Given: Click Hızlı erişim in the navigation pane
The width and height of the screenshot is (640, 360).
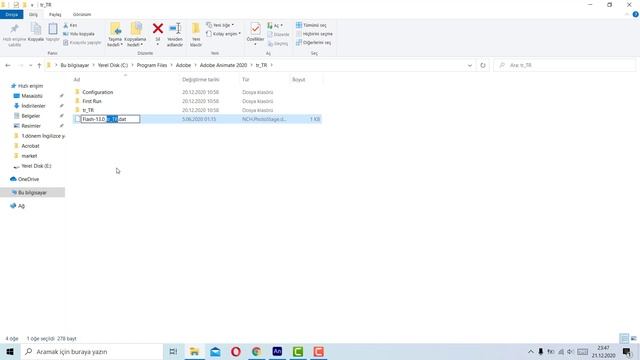Looking at the screenshot, I should (x=30, y=86).
